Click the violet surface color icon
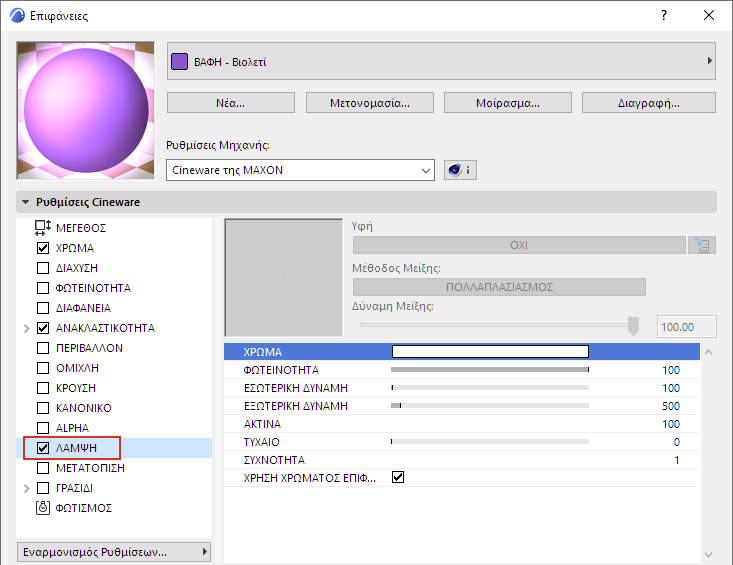Screen dimensions: 733x565 point(180,61)
